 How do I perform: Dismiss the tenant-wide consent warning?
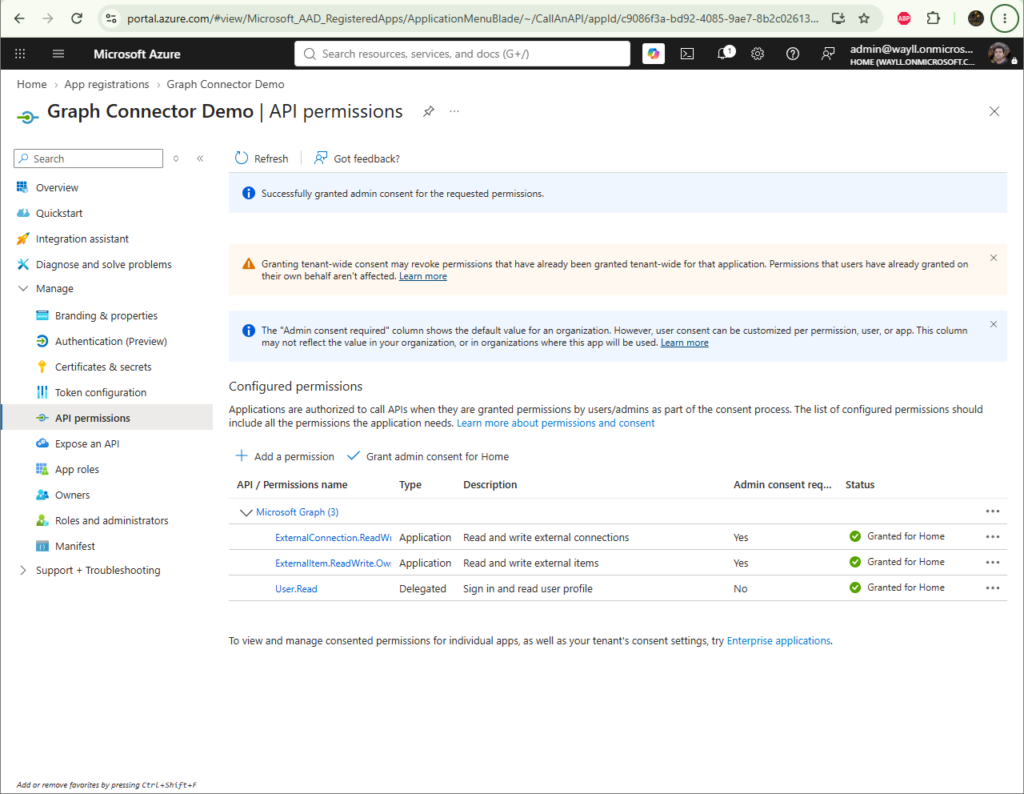[993, 258]
